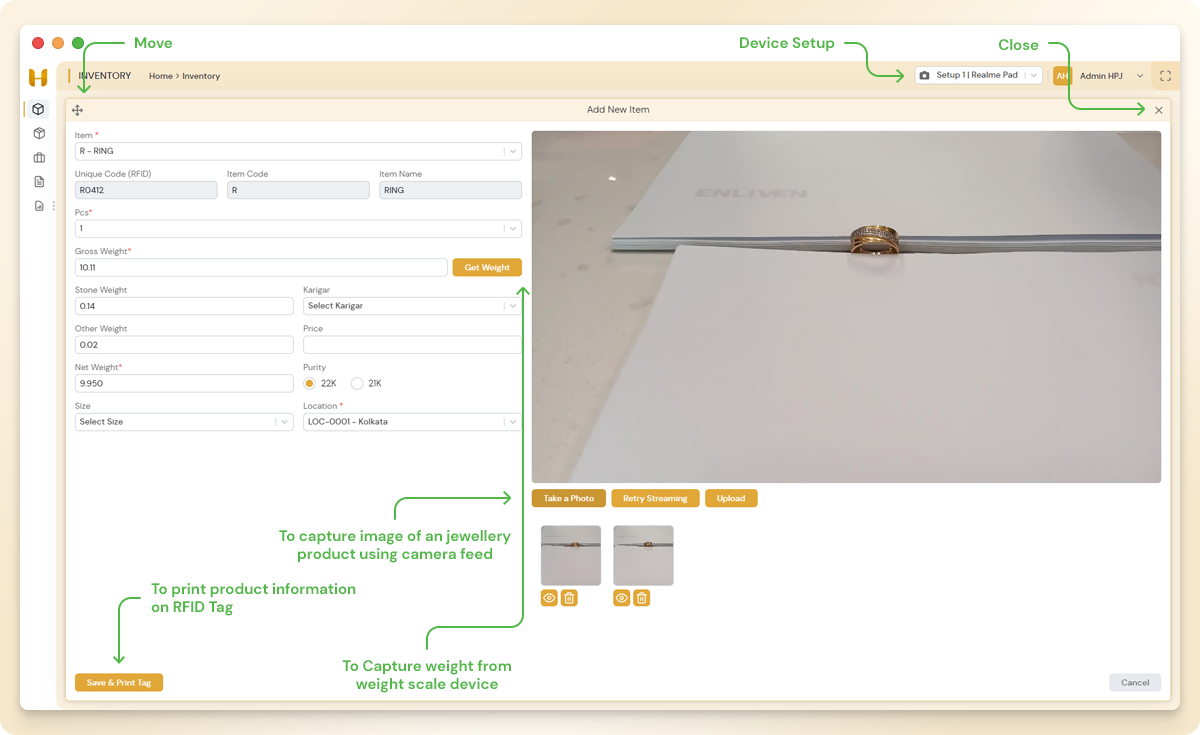Screen dimensions: 1200x735
Task: Preview the first captured jewellery photo
Action: coord(548,597)
